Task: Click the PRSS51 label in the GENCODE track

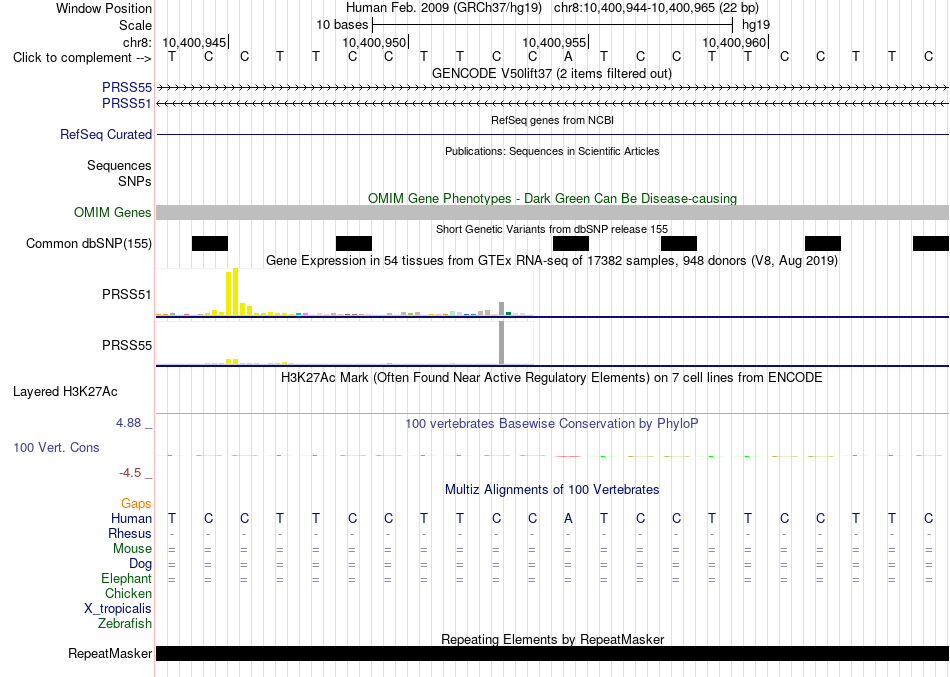Action: [x=127, y=104]
